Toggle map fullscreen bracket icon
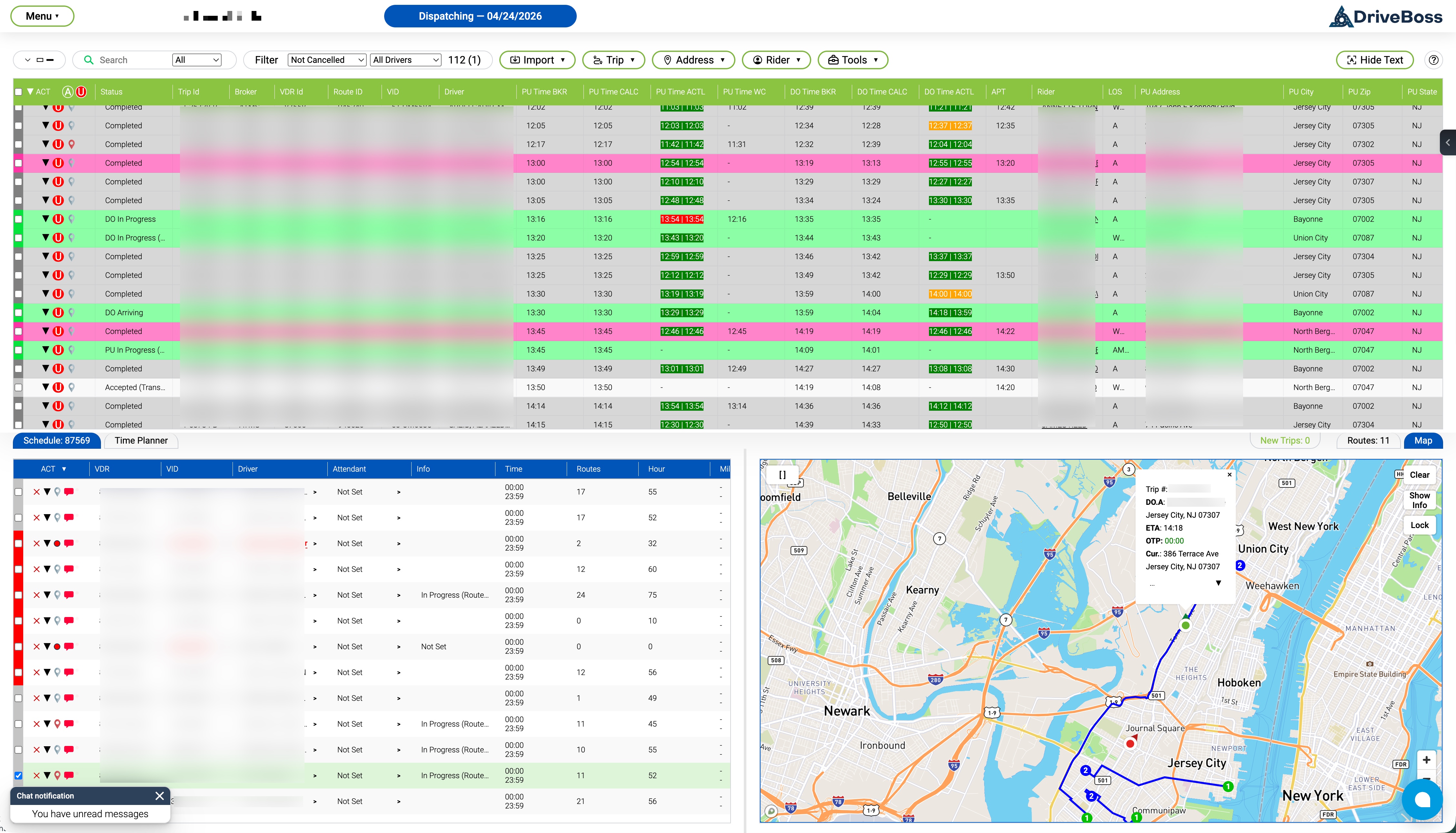Viewport: 1456px width, 833px height. [783, 475]
